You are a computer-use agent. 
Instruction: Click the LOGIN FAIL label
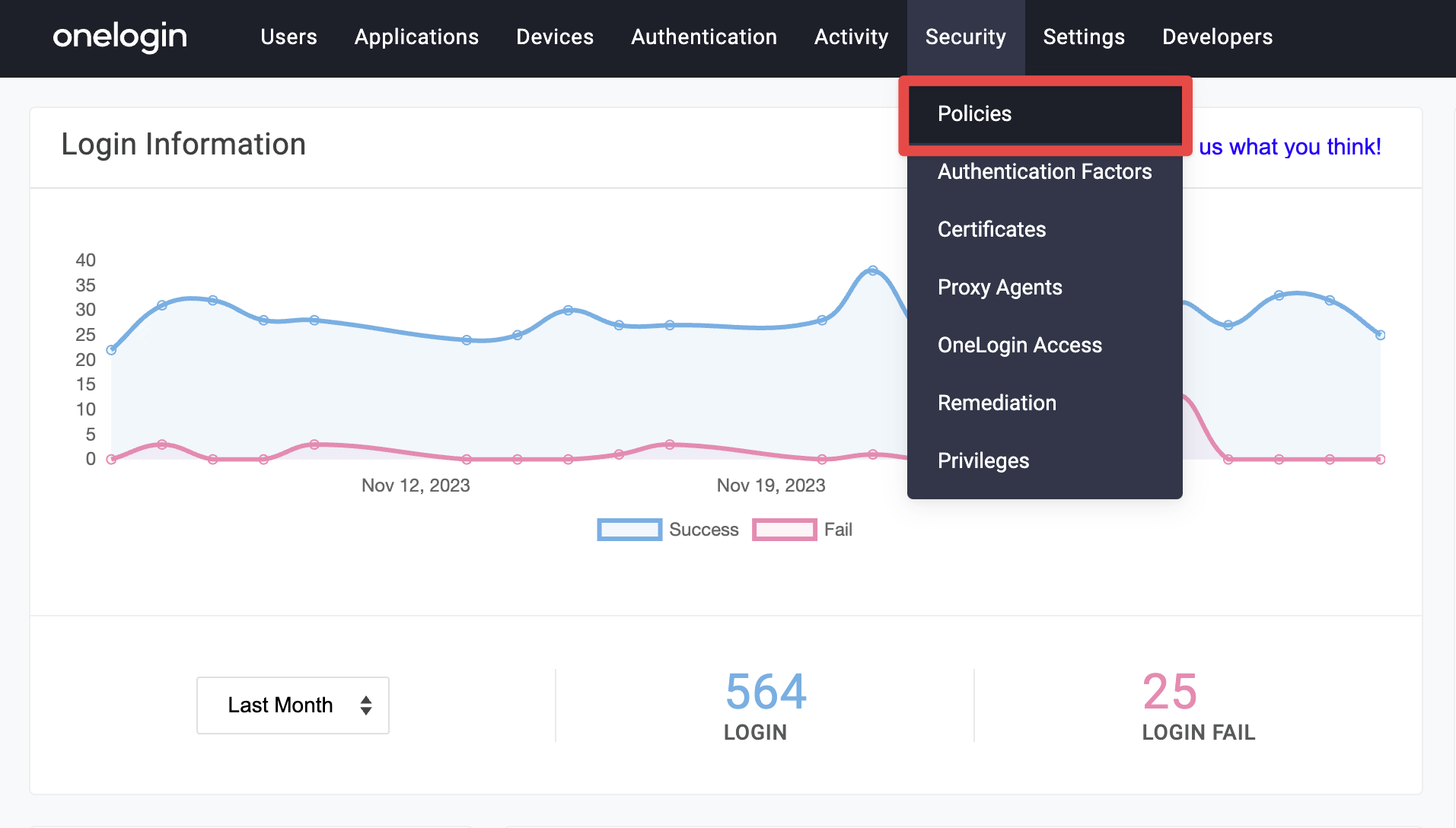coord(1199,733)
